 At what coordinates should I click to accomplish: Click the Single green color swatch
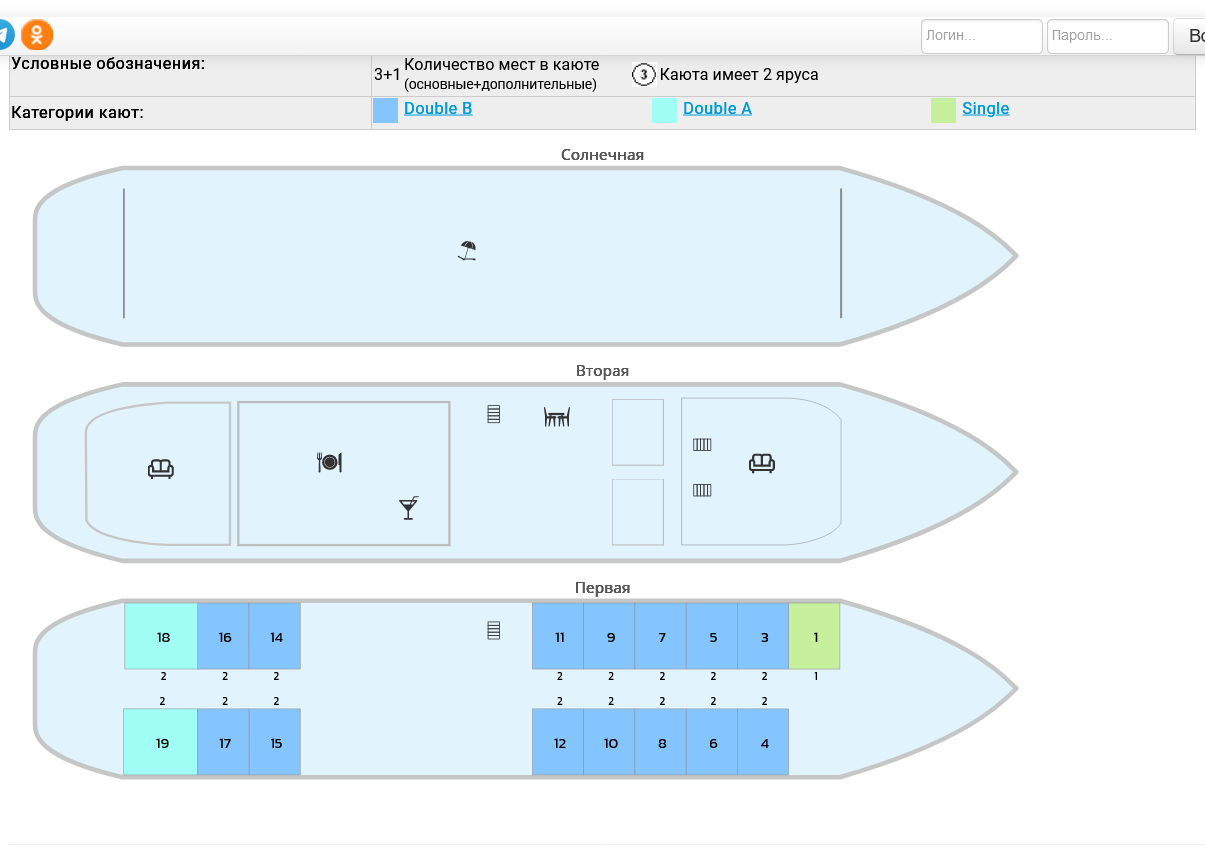943,110
